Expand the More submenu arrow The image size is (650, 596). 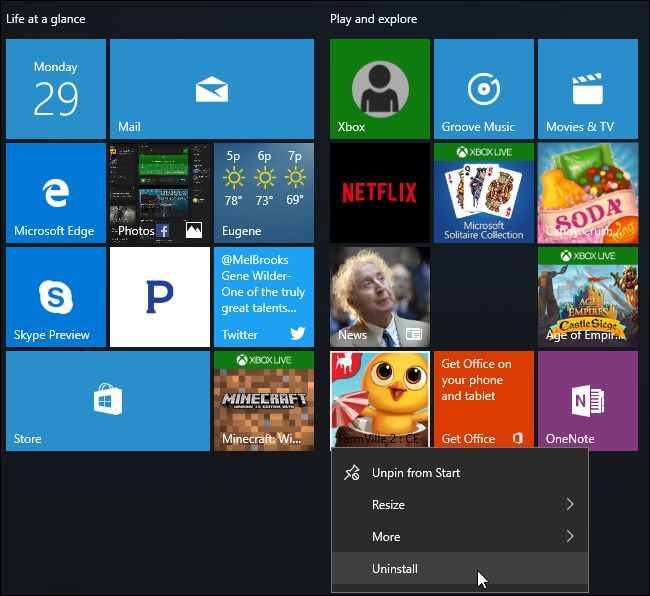pos(570,536)
